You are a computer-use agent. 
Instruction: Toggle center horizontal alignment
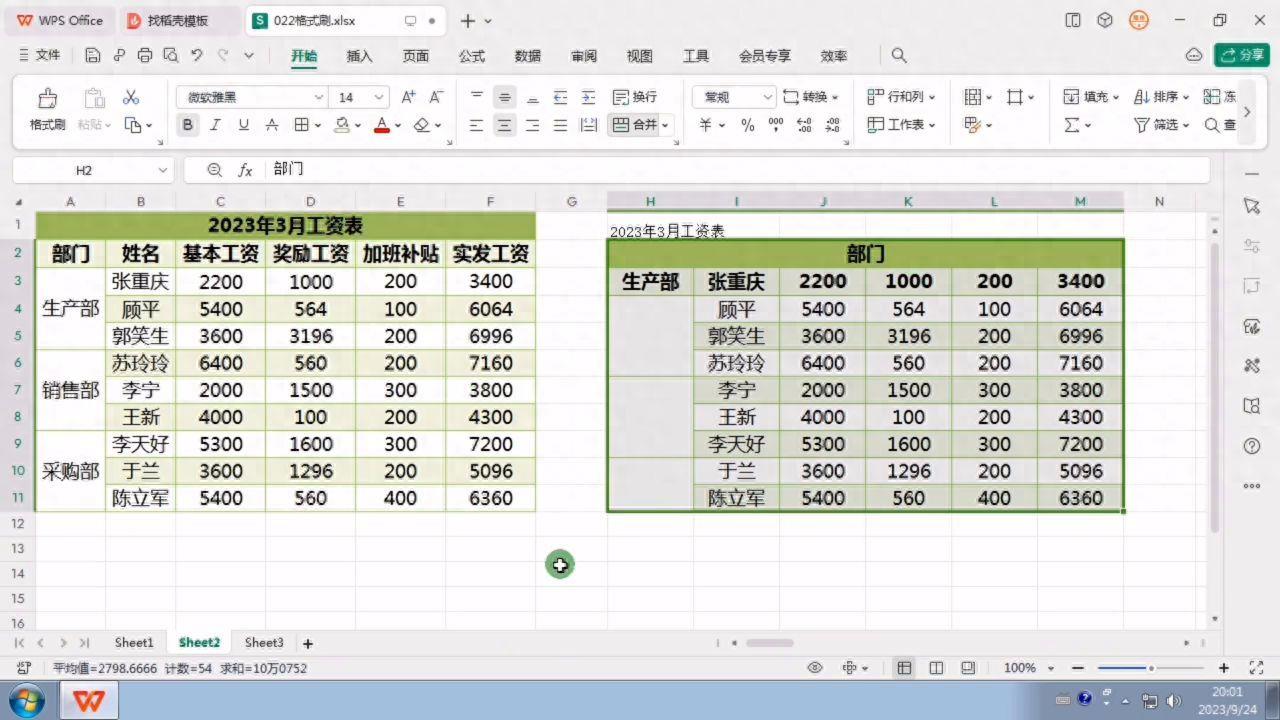(504, 125)
